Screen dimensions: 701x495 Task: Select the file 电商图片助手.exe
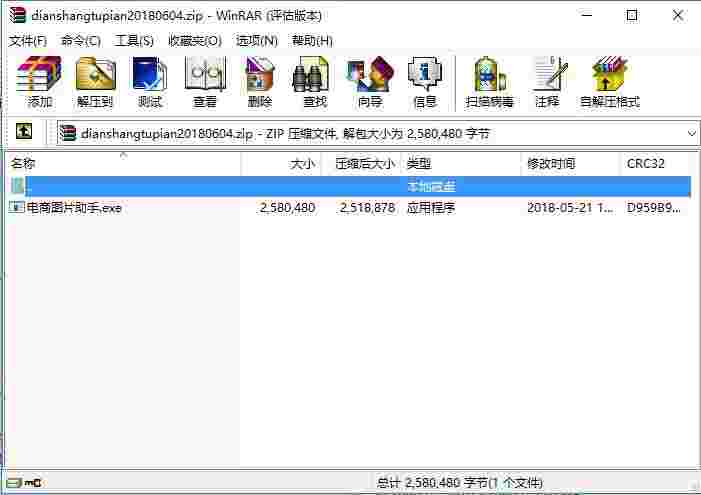click(74, 208)
